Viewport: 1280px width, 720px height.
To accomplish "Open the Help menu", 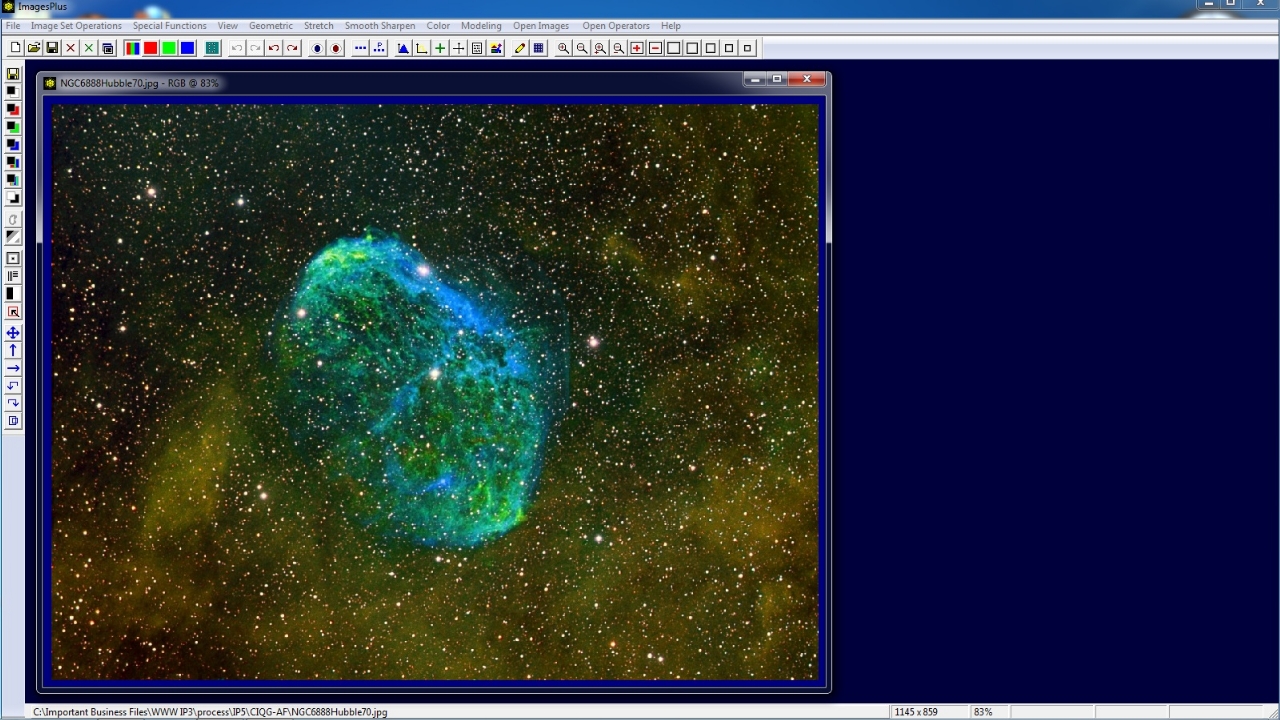I will 671,26.
